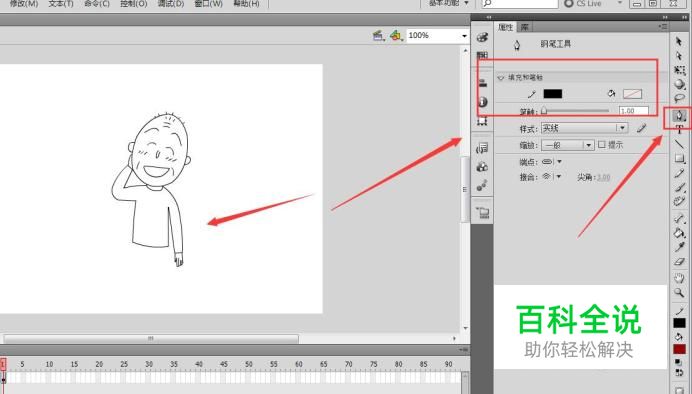The image size is (692, 394).
Task: Open the stage zoom 100% dropdown
Action: [x=464, y=36]
